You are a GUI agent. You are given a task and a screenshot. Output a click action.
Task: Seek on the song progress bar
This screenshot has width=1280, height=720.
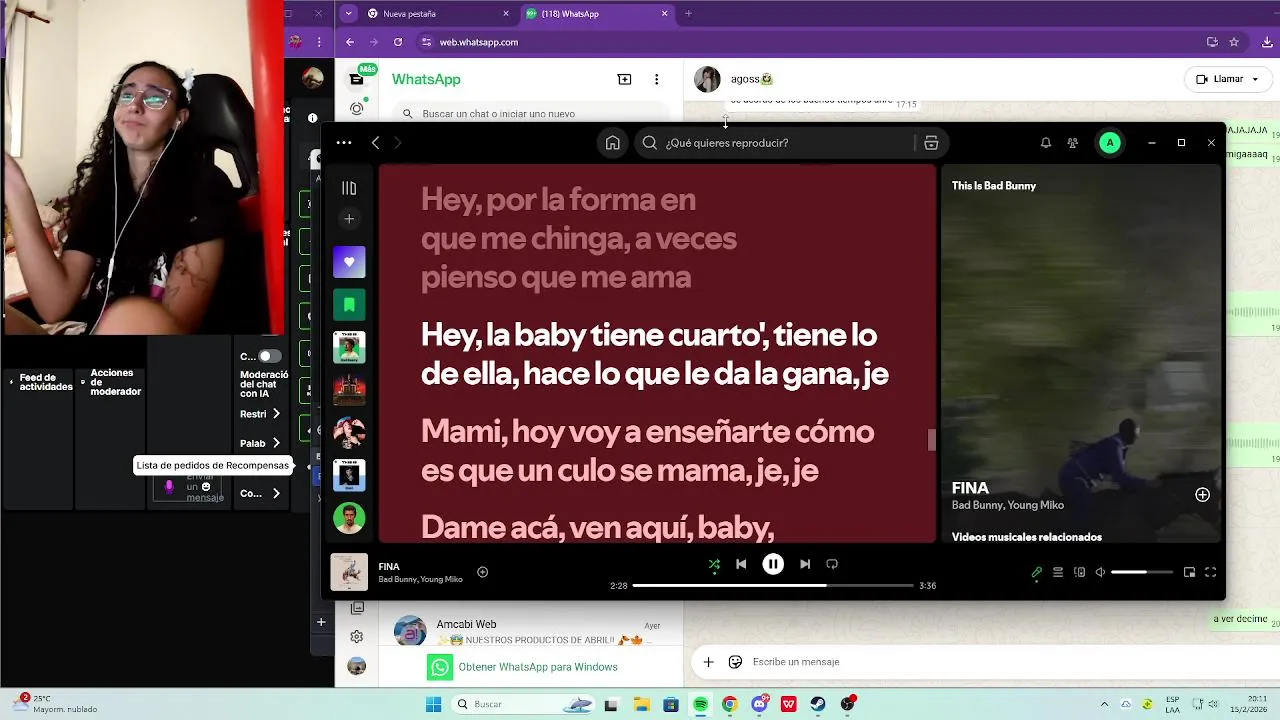pyautogui.click(x=773, y=585)
